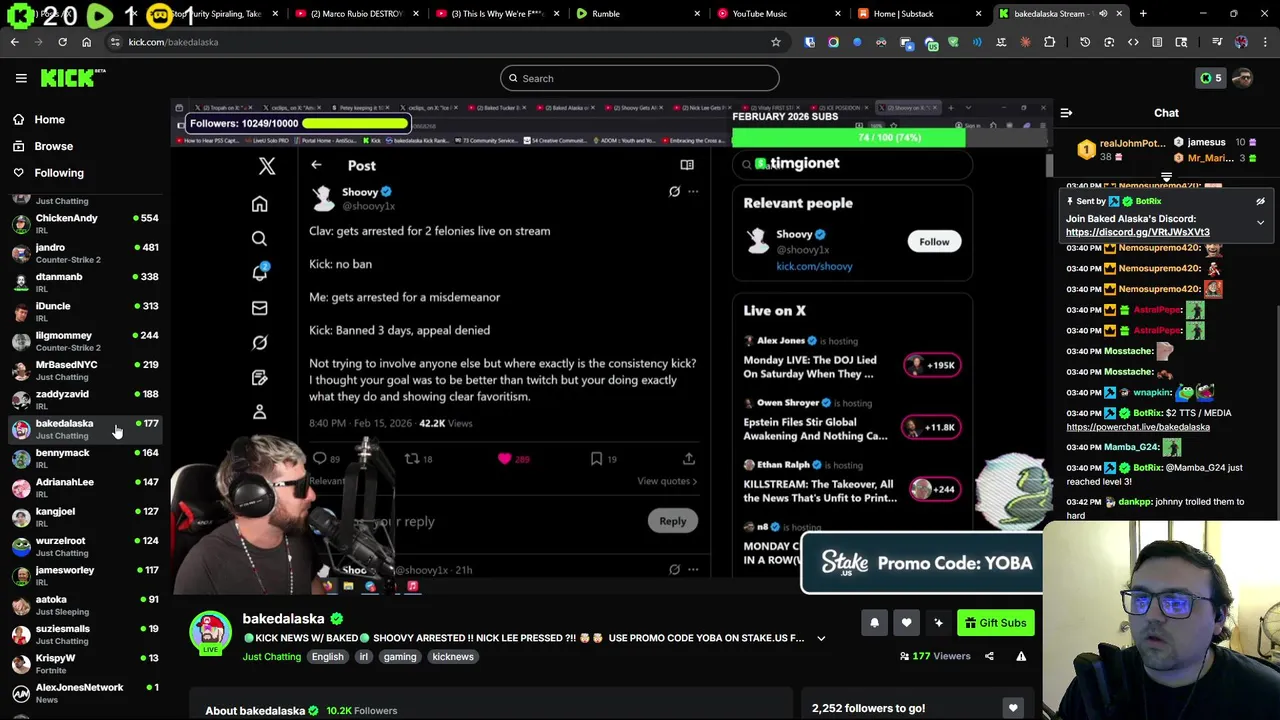This screenshot has height=720, width=1280.
Task: Click the bakedalaska channel avatar
Action: coord(210,633)
